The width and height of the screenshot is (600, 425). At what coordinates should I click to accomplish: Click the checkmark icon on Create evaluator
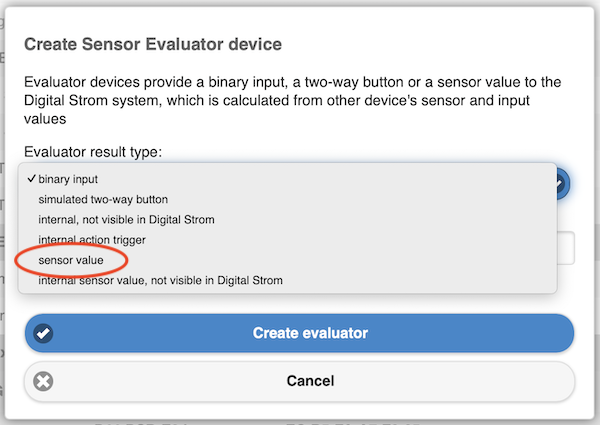tap(43, 333)
